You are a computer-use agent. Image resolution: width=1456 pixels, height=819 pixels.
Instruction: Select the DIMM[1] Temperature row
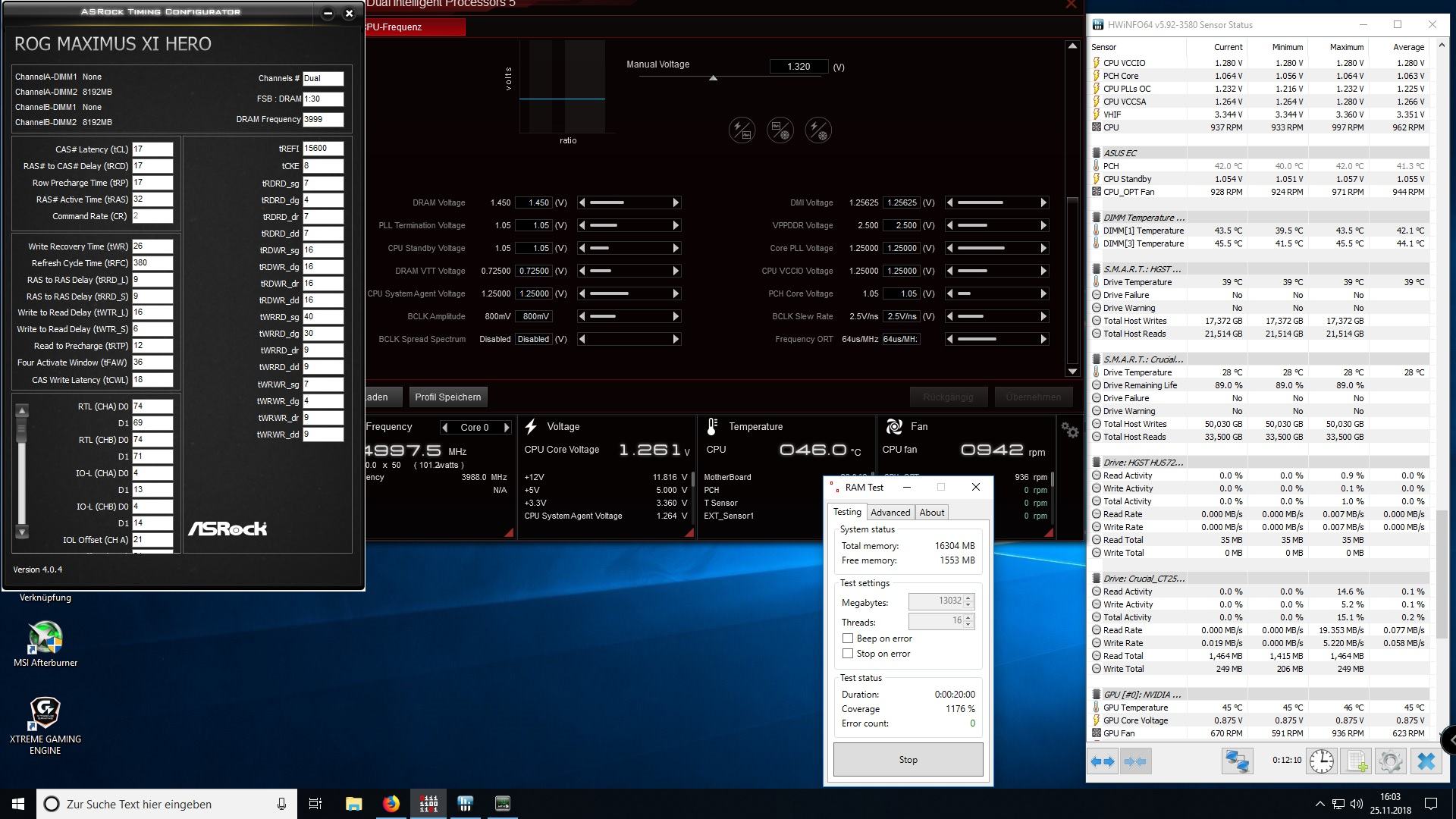(x=1259, y=231)
